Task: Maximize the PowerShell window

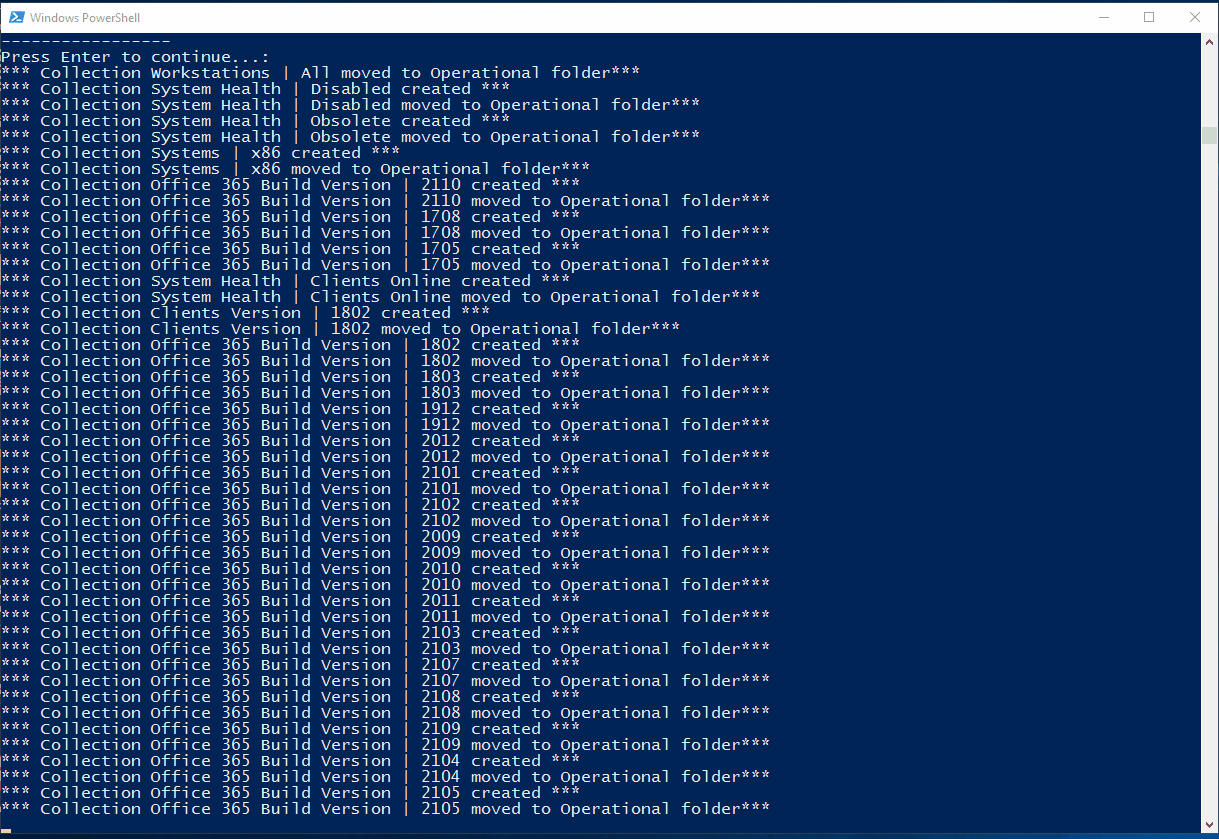Action: pos(1150,17)
